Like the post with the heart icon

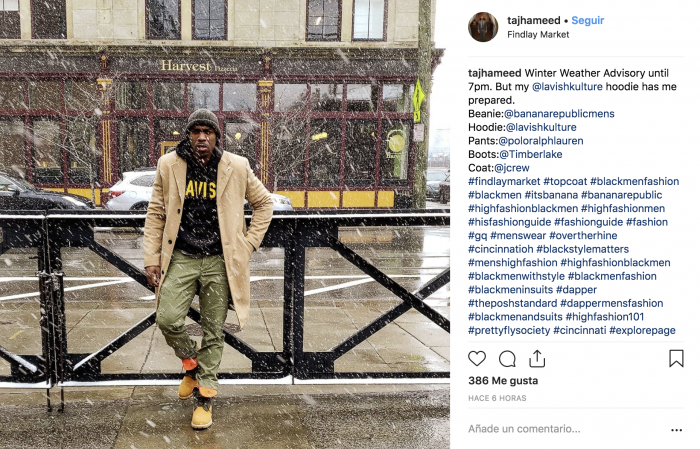[x=477, y=359]
